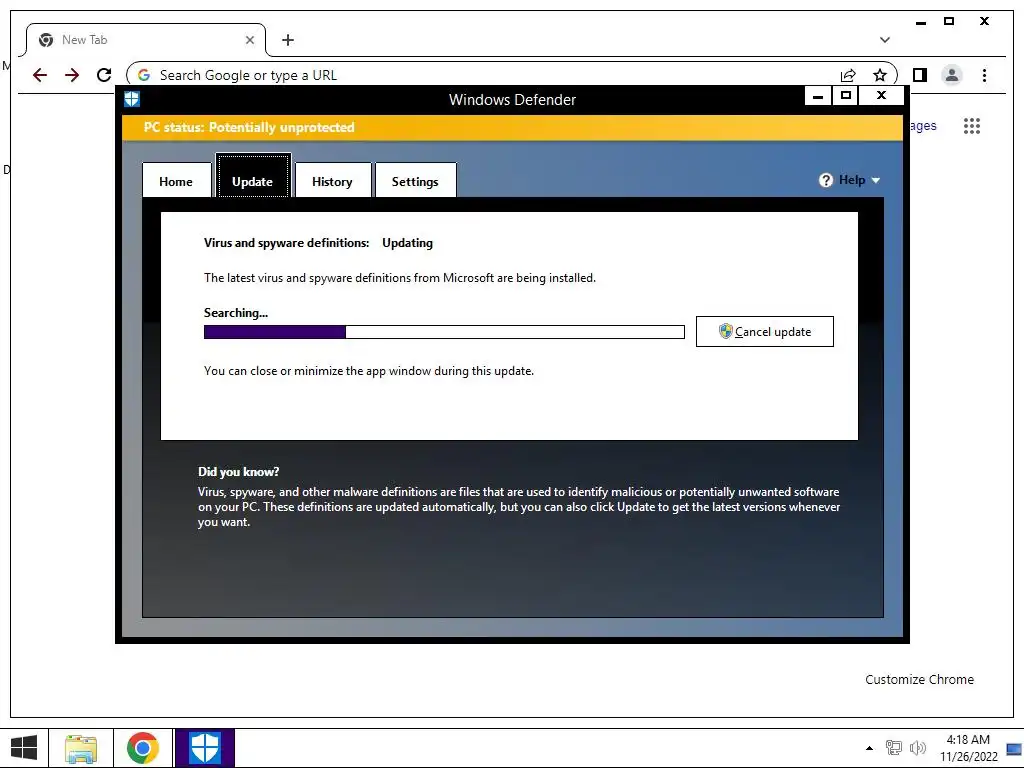
Task: Open Chrome tab search chevron
Action: coord(885,40)
